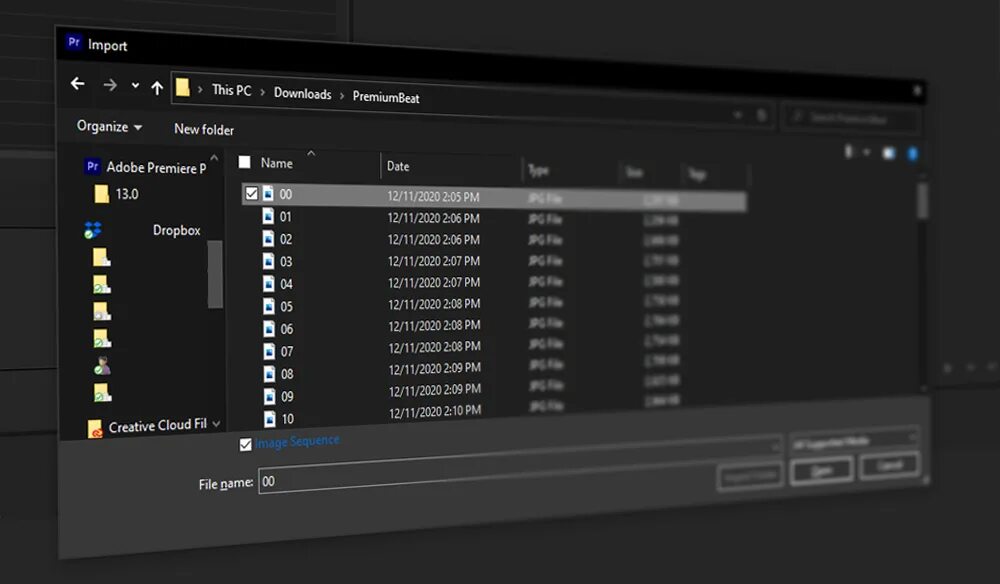
Task: Select file named 06
Action: [287, 329]
